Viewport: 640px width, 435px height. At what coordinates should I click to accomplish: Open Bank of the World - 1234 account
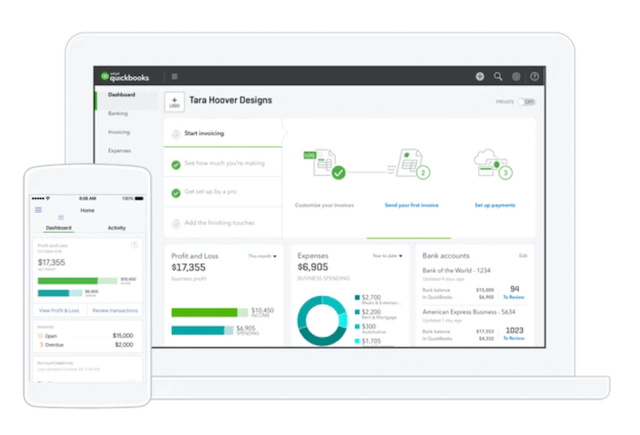pos(456,271)
